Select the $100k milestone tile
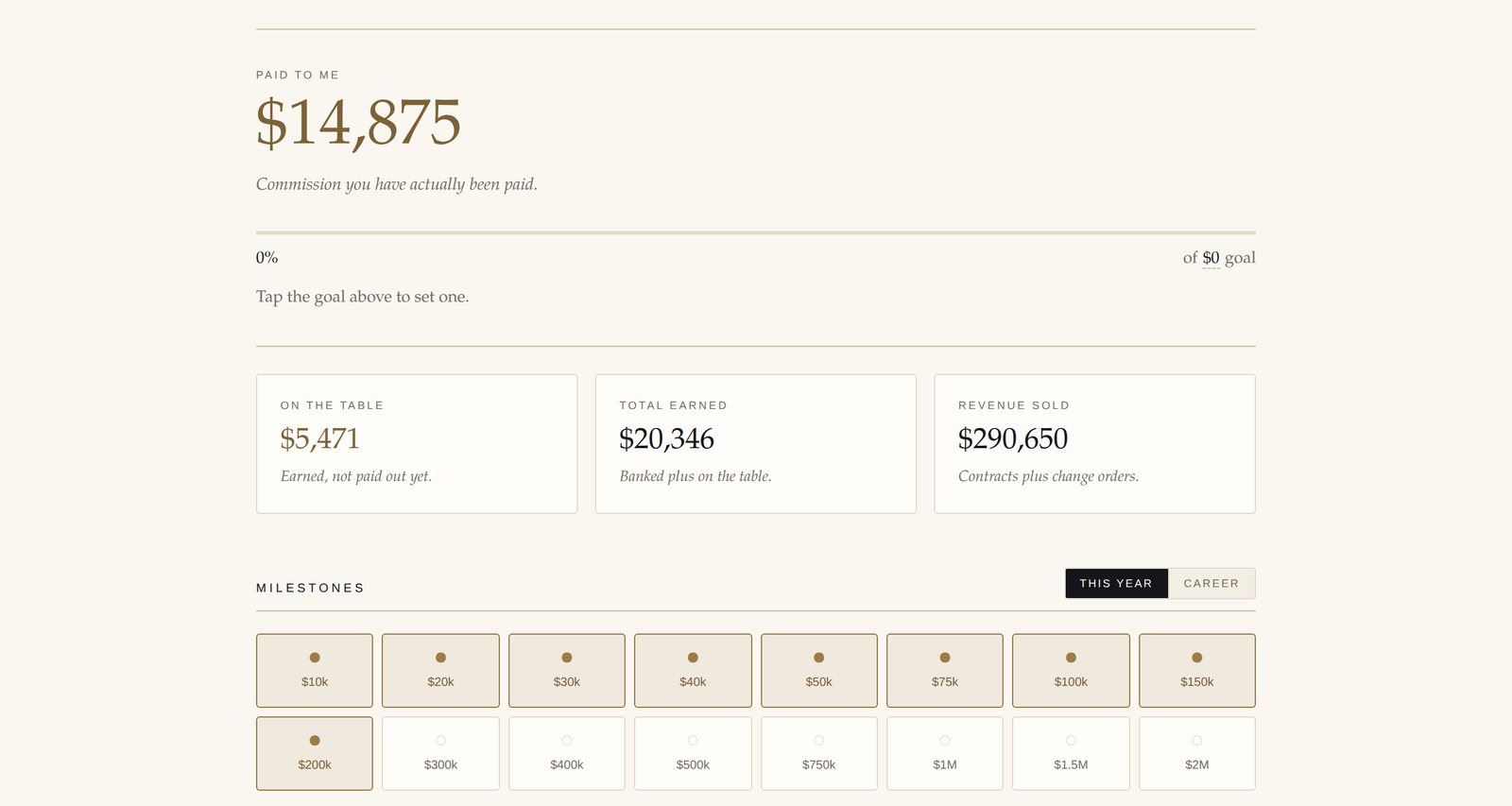The height and width of the screenshot is (806, 1512). (x=1071, y=670)
